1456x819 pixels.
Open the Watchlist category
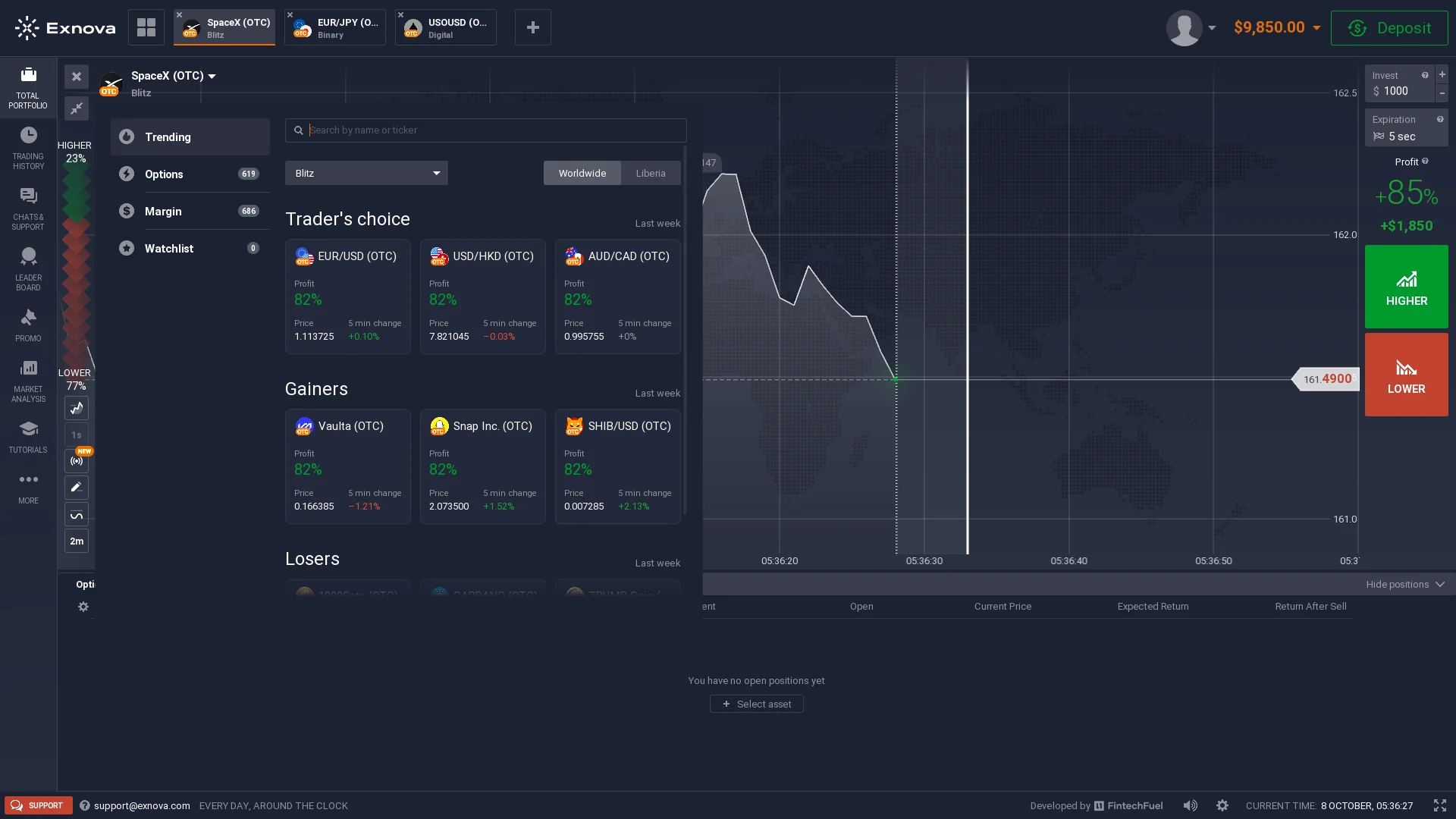[190, 248]
